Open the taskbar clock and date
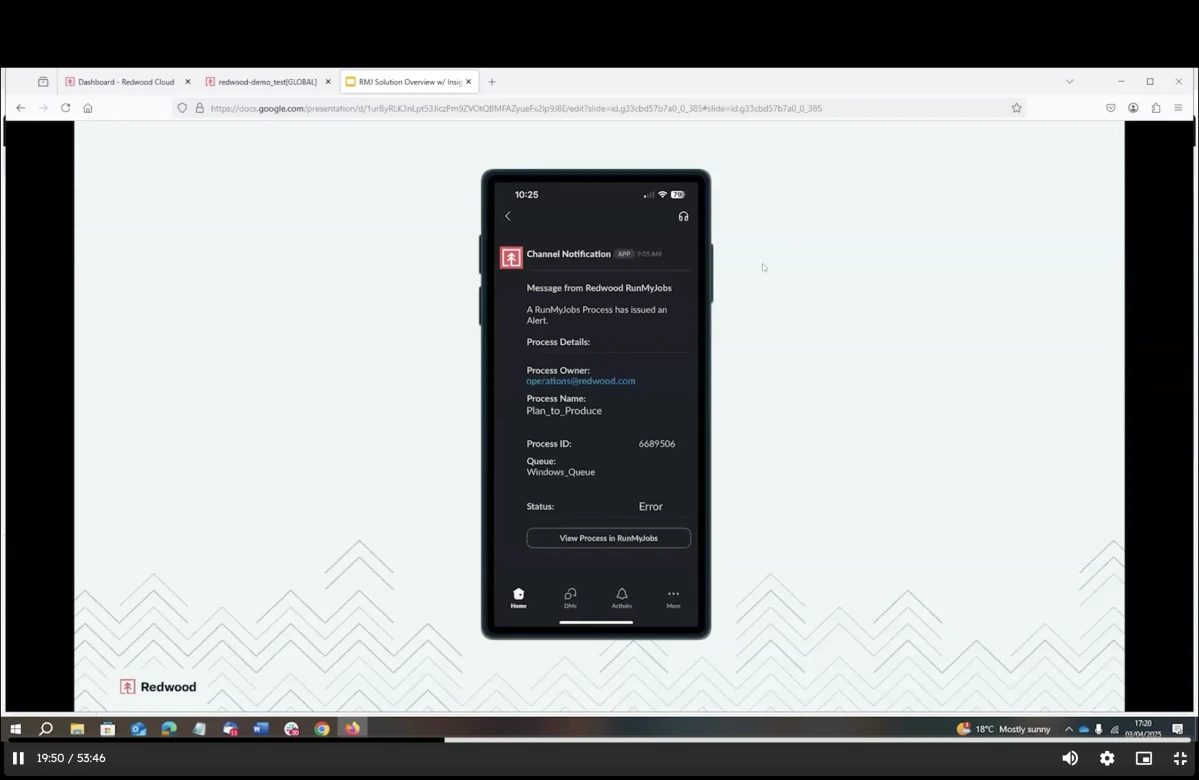This screenshot has width=1199, height=780. click(1142, 729)
